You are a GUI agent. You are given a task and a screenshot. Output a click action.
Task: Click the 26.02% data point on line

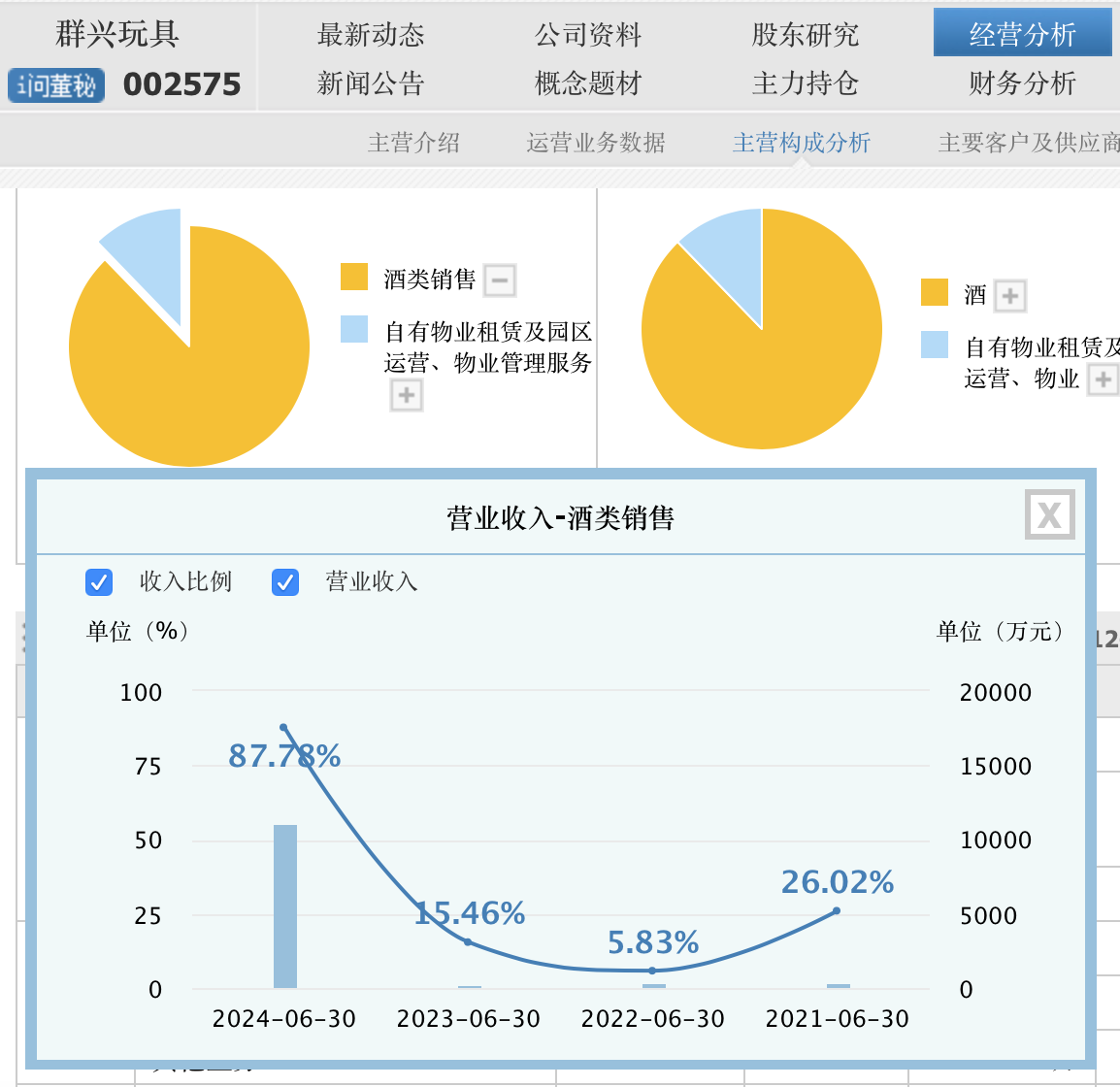pyautogui.click(x=837, y=910)
